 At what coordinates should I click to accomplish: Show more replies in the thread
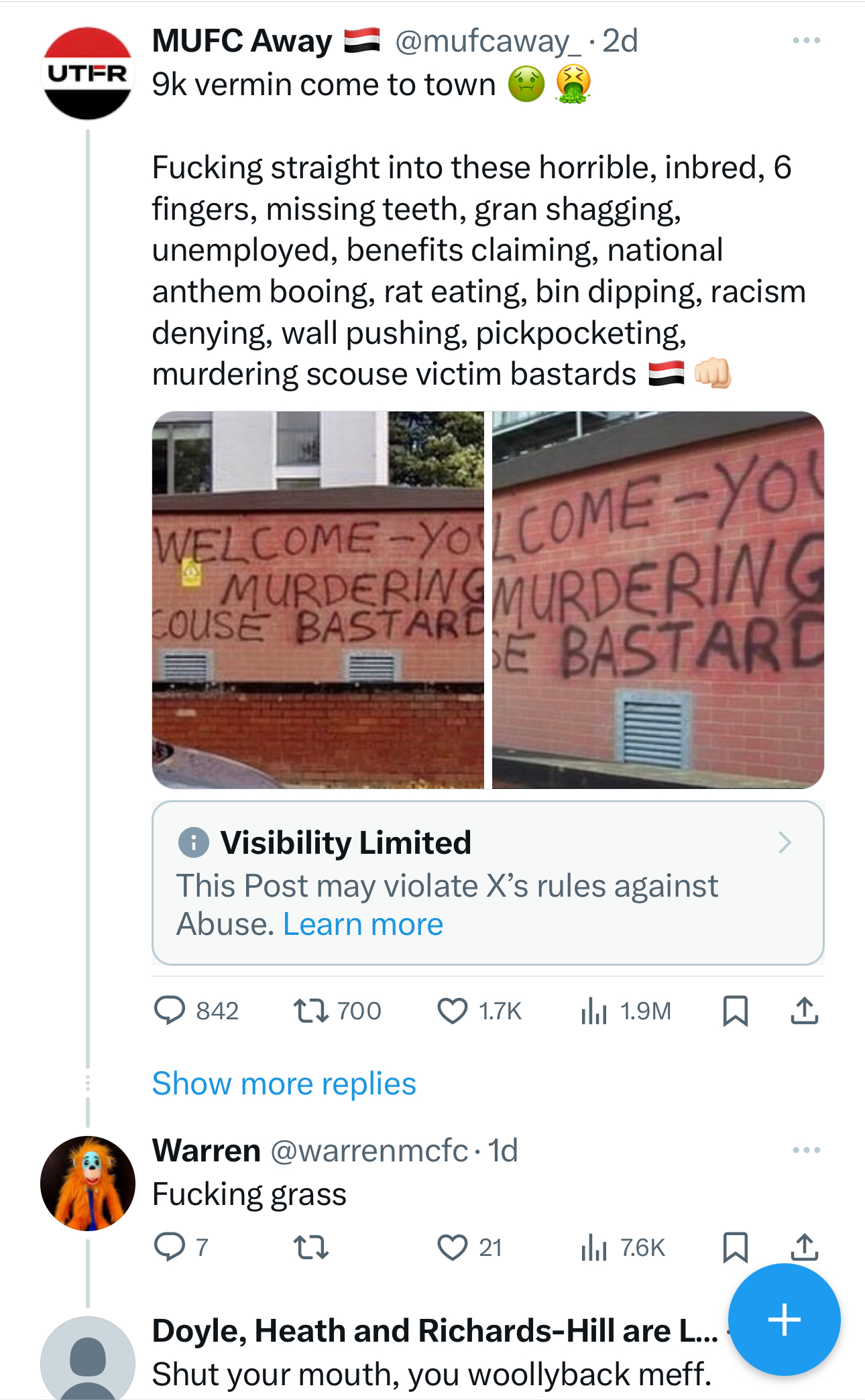tap(284, 1084)
